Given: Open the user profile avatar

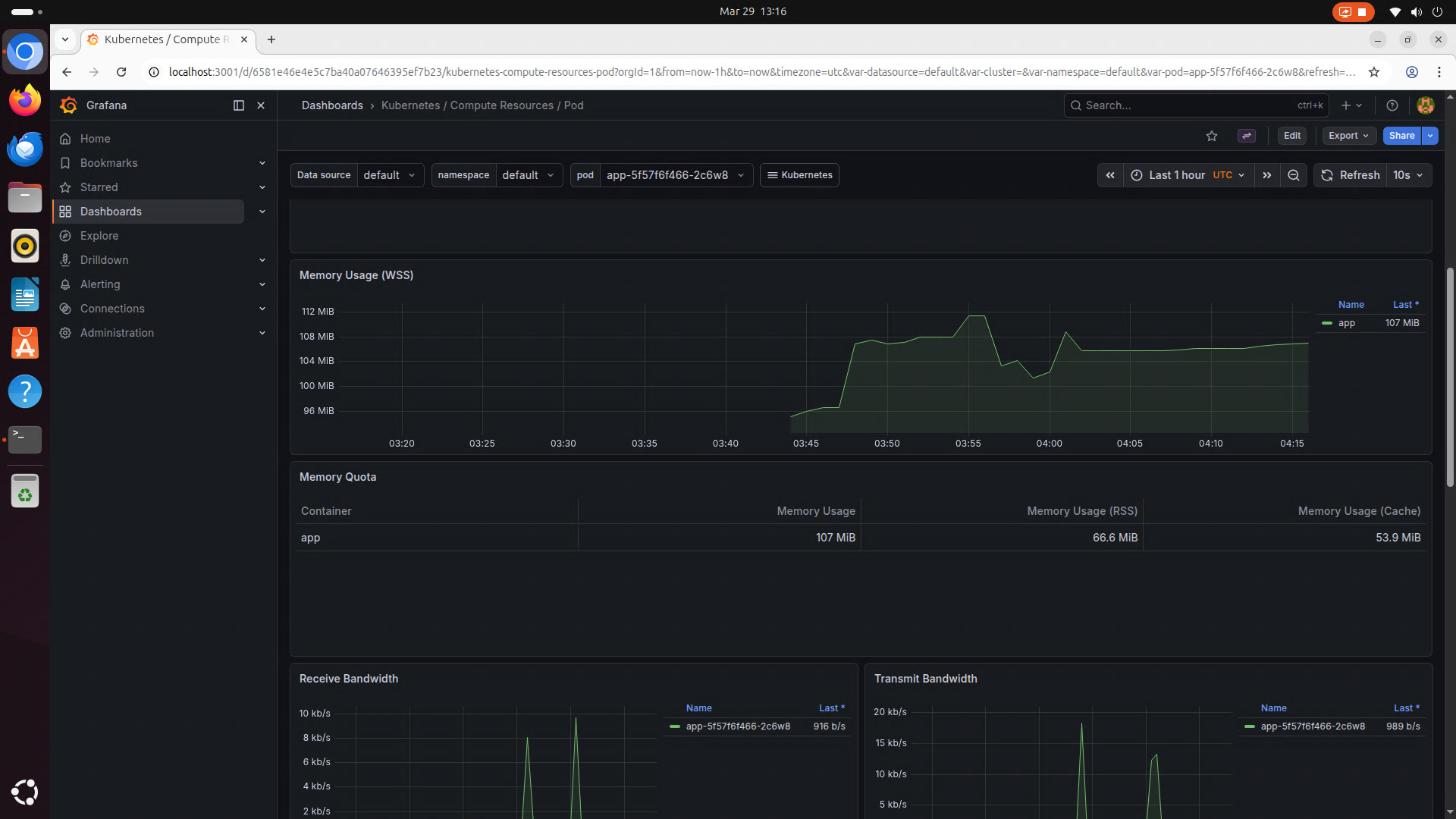Looking at the screenshot, I should point(1426,105).
